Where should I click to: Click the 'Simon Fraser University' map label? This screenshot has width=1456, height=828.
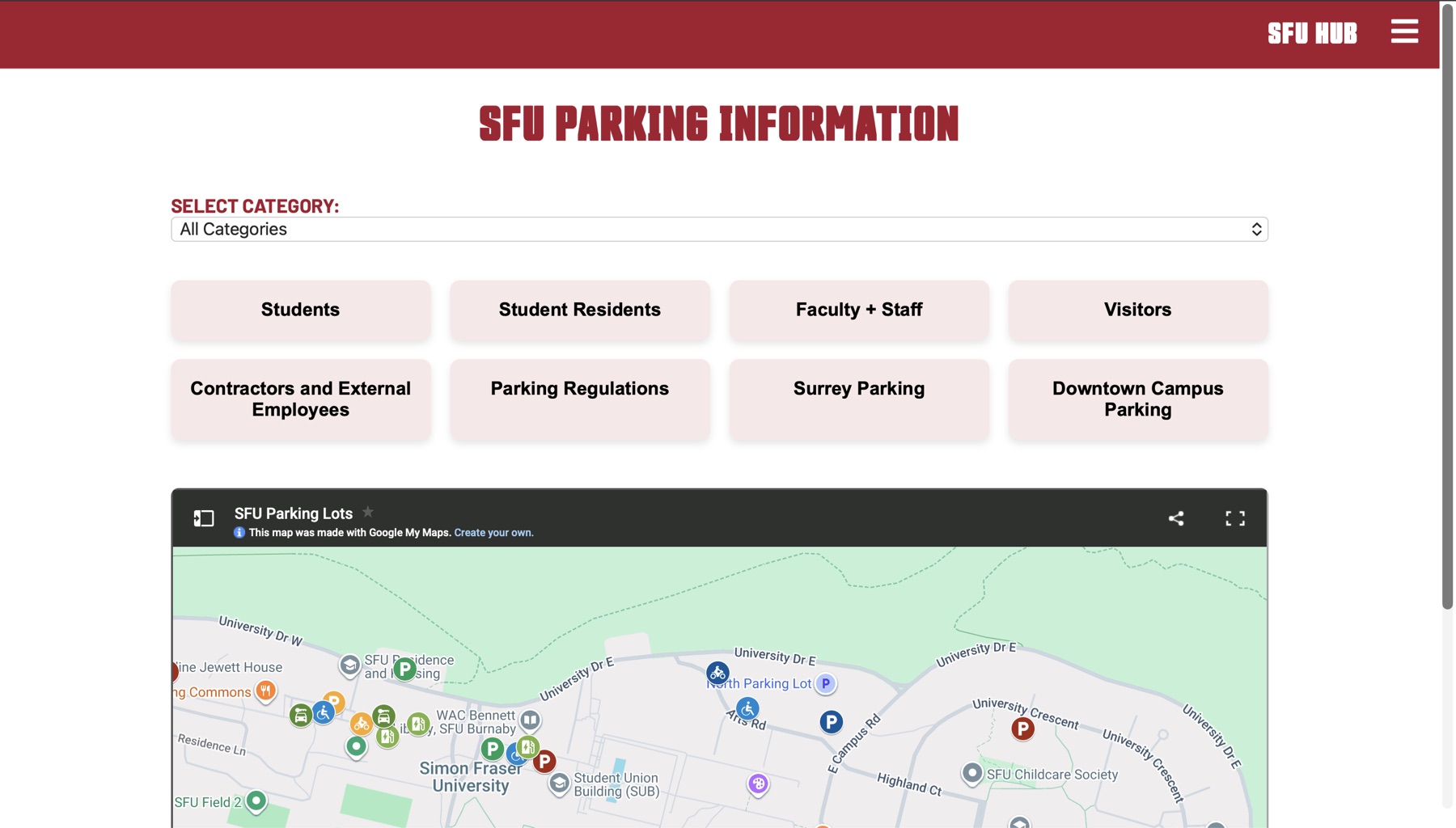471,777
